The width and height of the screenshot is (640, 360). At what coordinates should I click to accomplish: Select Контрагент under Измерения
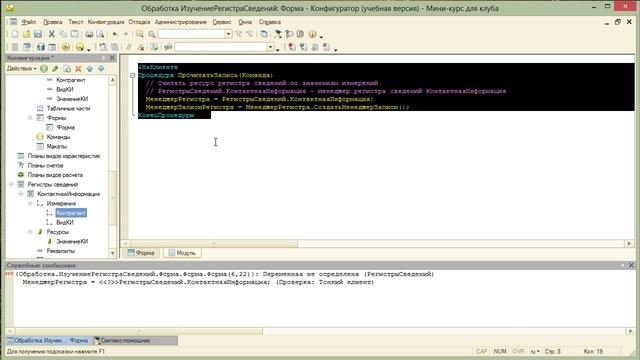[x=71, y=213]
